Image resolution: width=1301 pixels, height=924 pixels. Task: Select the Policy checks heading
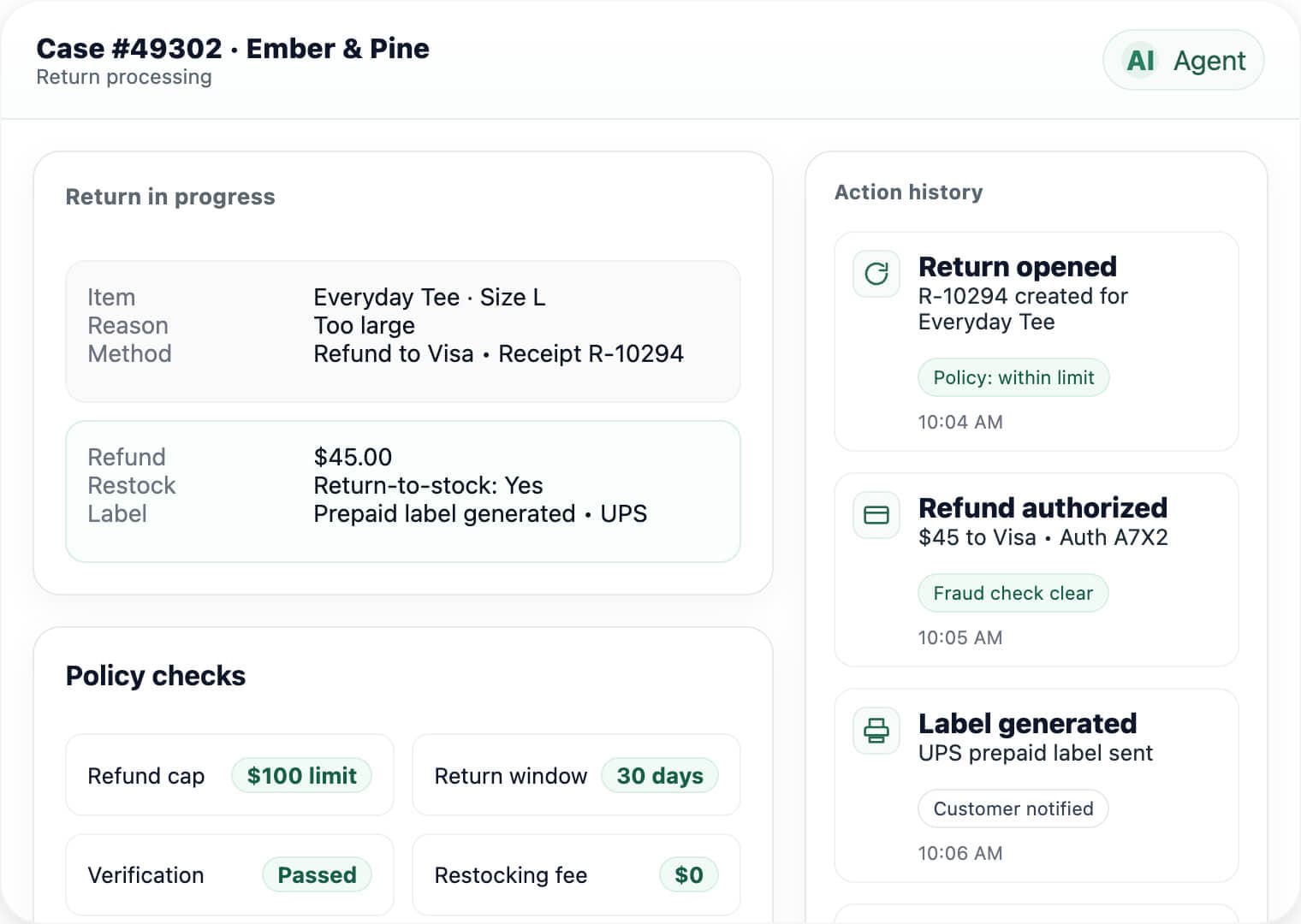155,675
